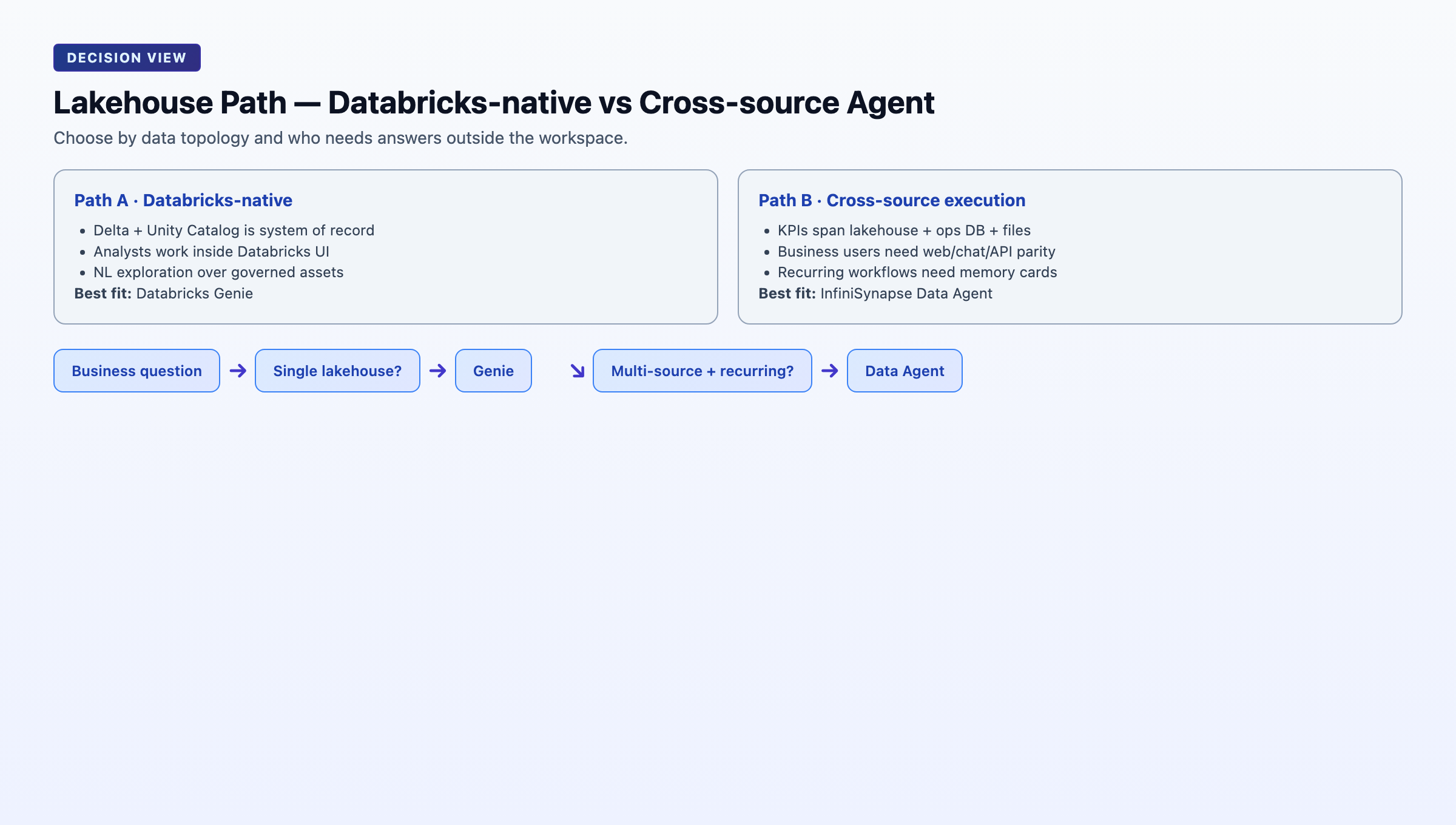
Task: Click arrow between Single lakehouse? and Genie
Action: pyautogui.click(x=437, y=371)
